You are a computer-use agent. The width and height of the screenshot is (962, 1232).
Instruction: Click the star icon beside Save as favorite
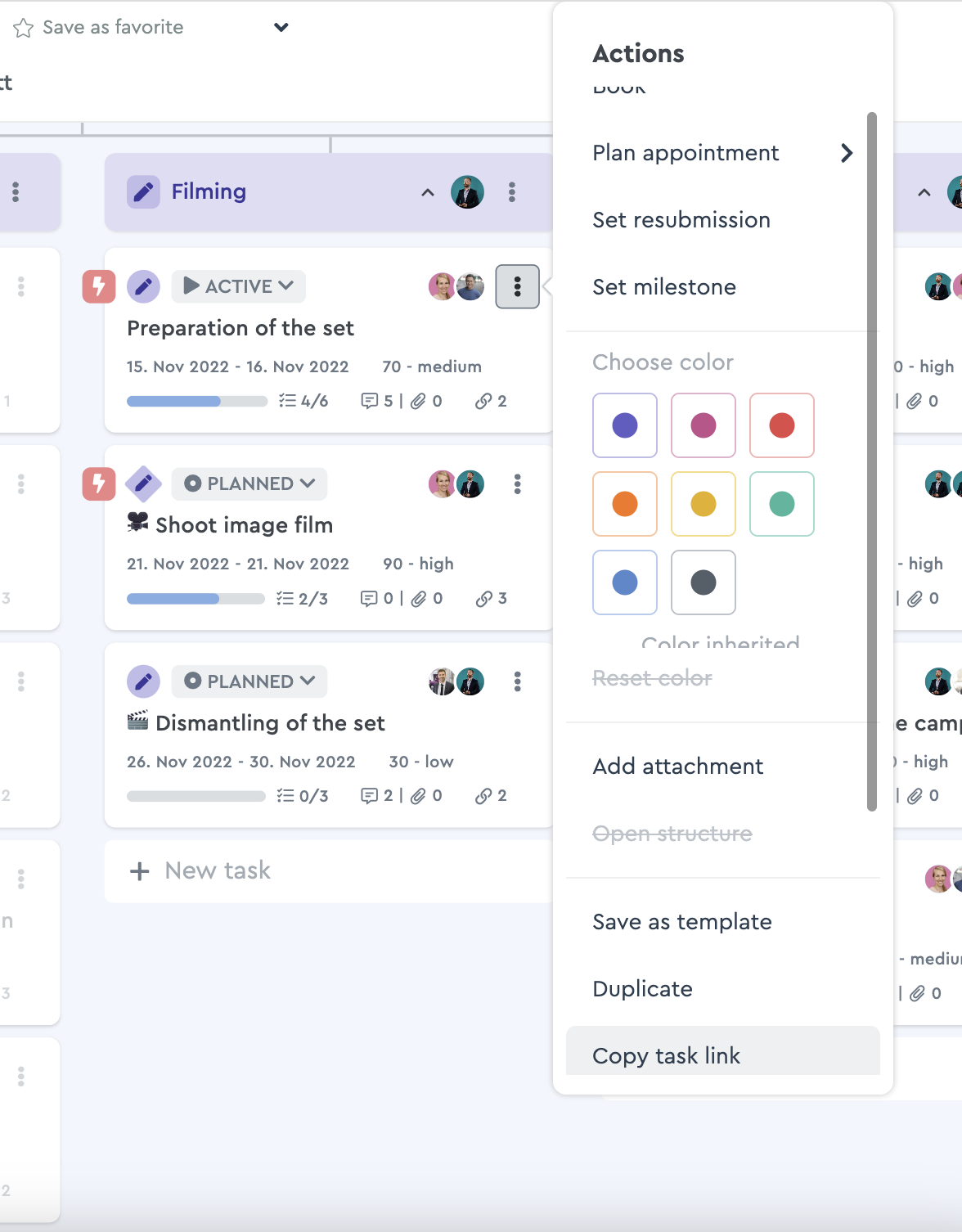tap(24, 28)
